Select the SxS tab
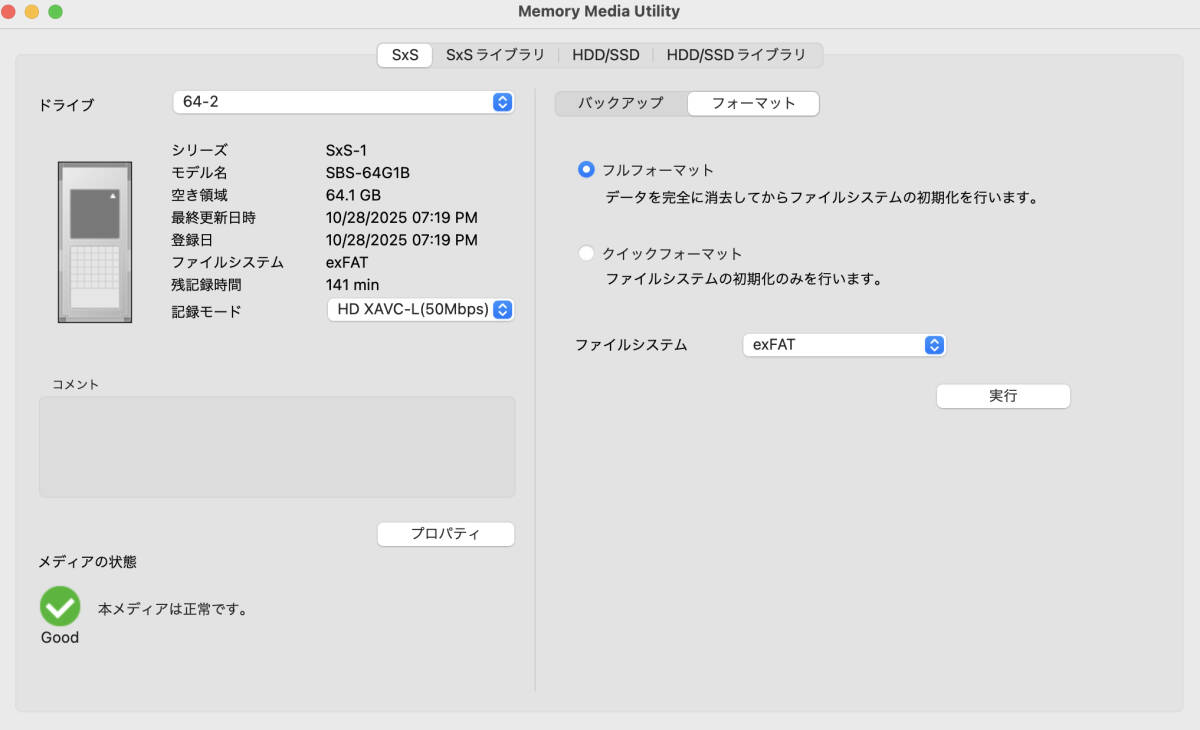Screen dimensions: 1200x730 pos(403,55)
